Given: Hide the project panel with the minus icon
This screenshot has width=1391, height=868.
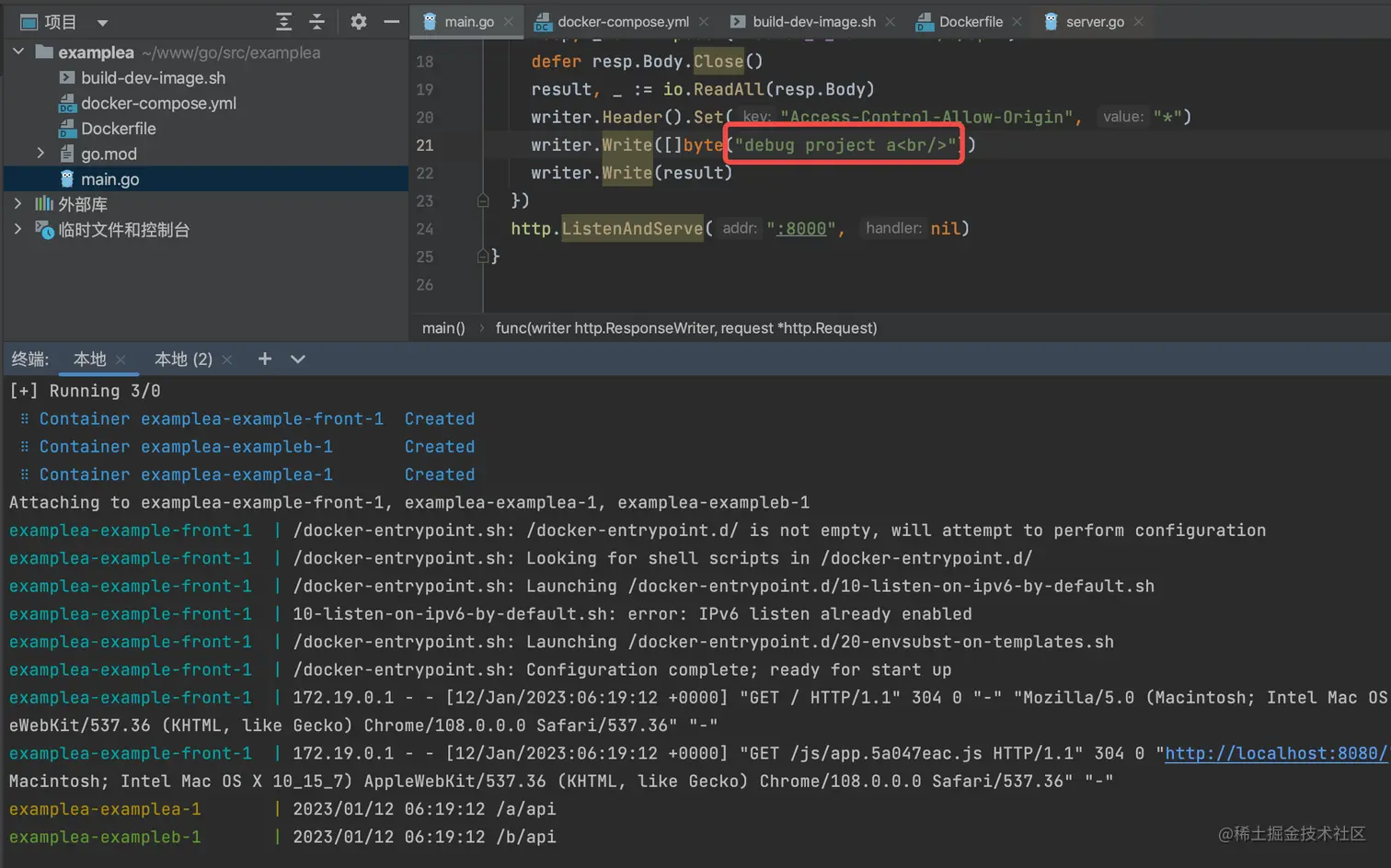Looking at the screenshot, I should point(391,21).
